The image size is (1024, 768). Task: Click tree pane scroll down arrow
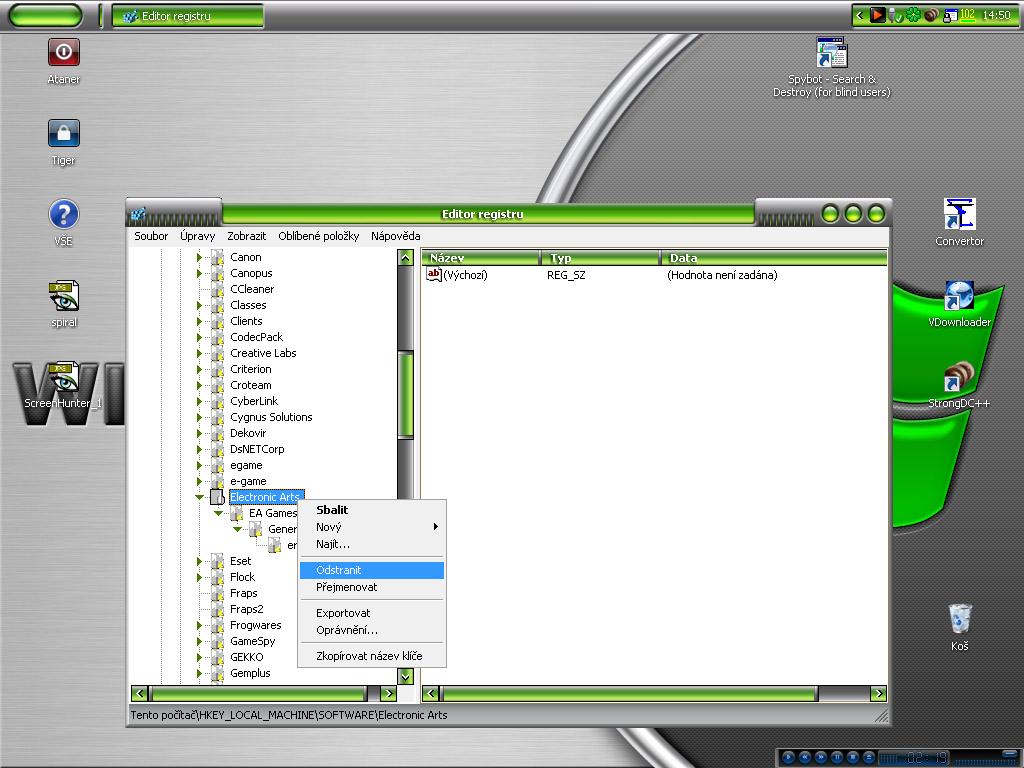[x=405, y=677]
